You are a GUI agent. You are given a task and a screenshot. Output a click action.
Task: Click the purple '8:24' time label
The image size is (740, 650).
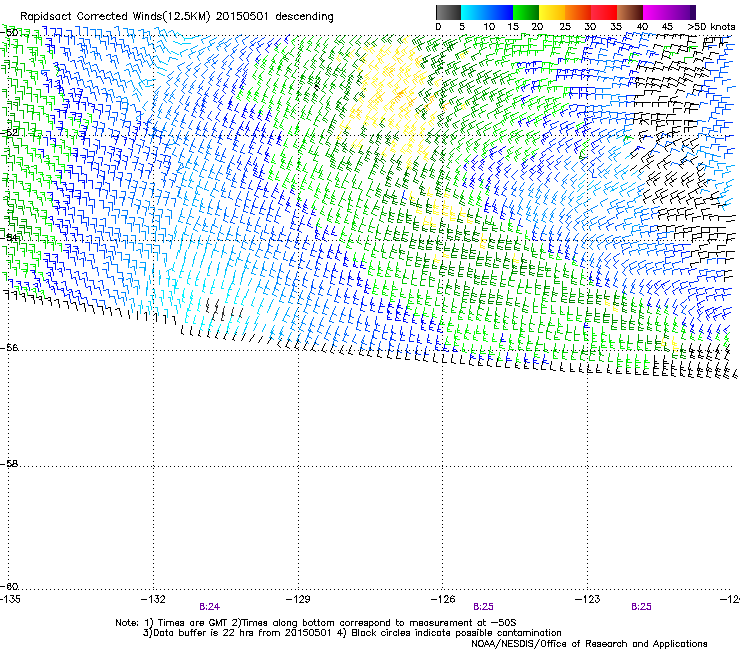coord(210,607)
